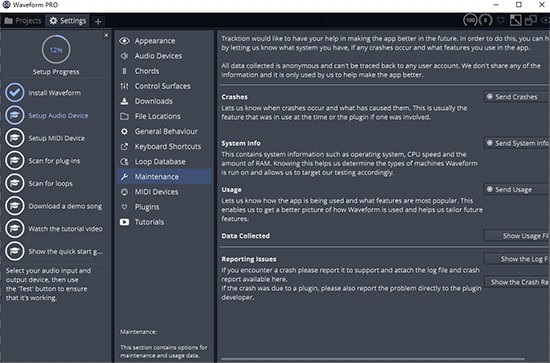Click the Setup Audio Device link

(58, 115)
